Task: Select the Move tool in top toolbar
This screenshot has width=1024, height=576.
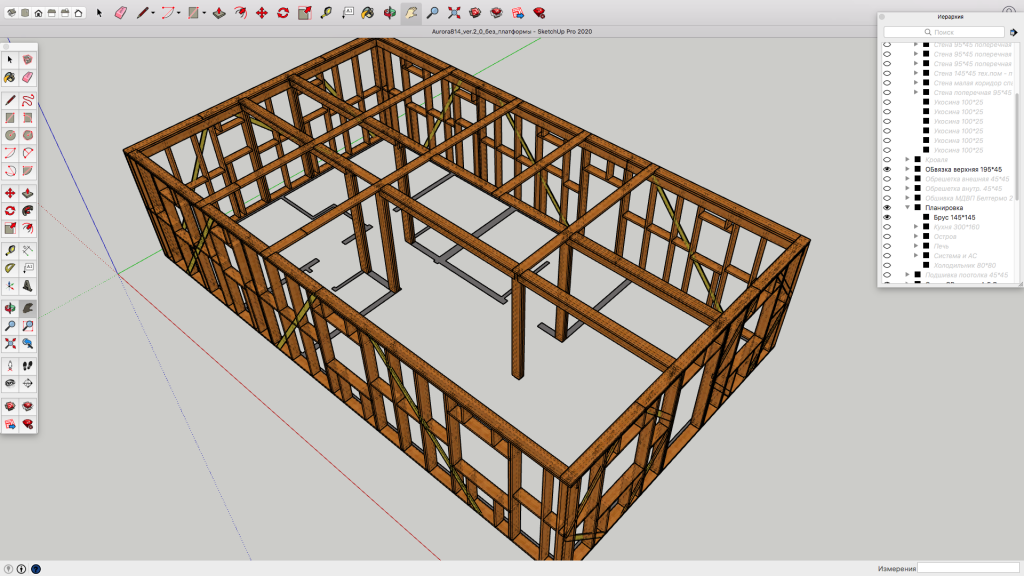Action: tap(262, 13)
